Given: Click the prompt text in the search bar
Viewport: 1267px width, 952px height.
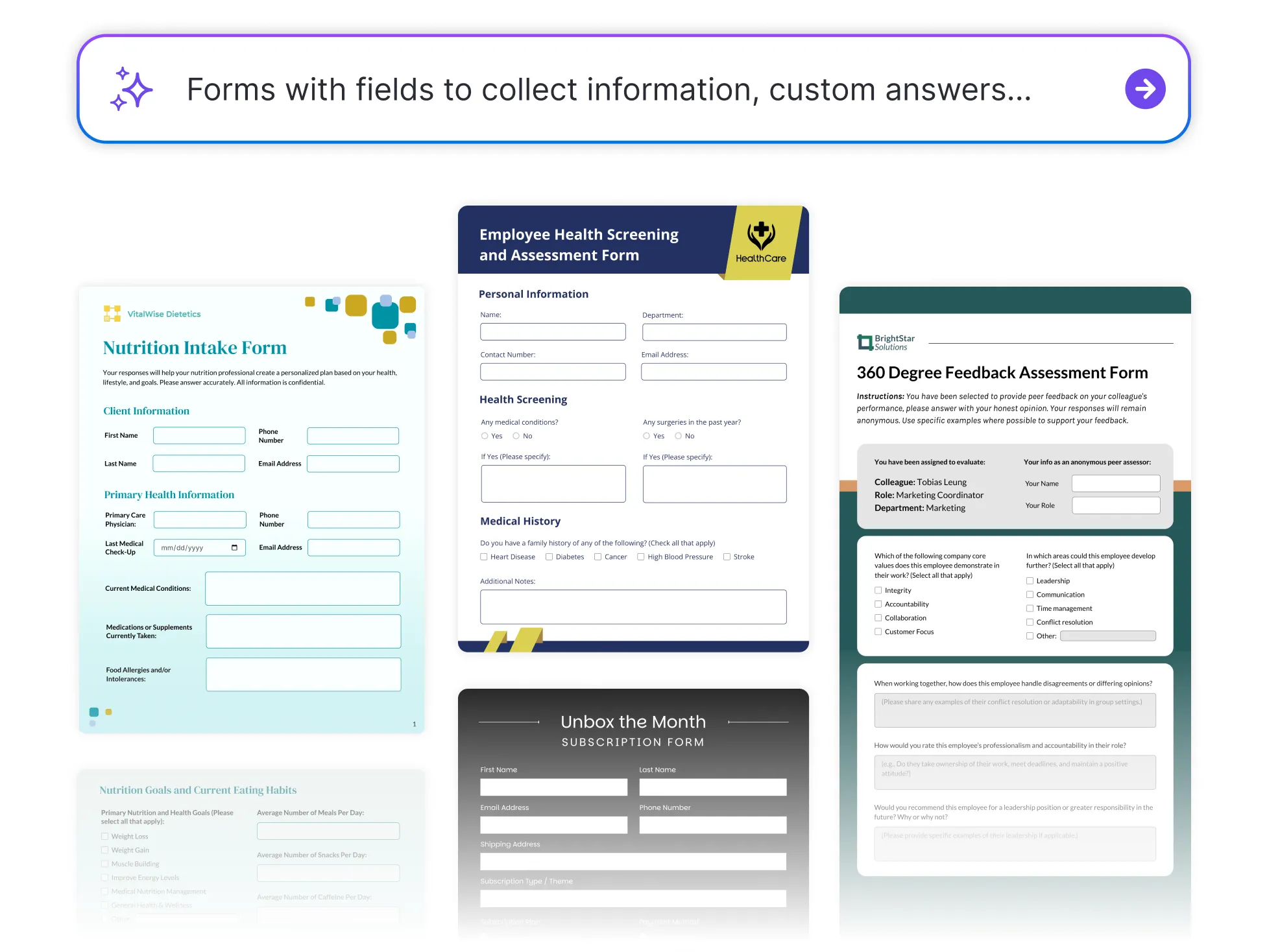Looking at the screenshot, I should [609, 89].
